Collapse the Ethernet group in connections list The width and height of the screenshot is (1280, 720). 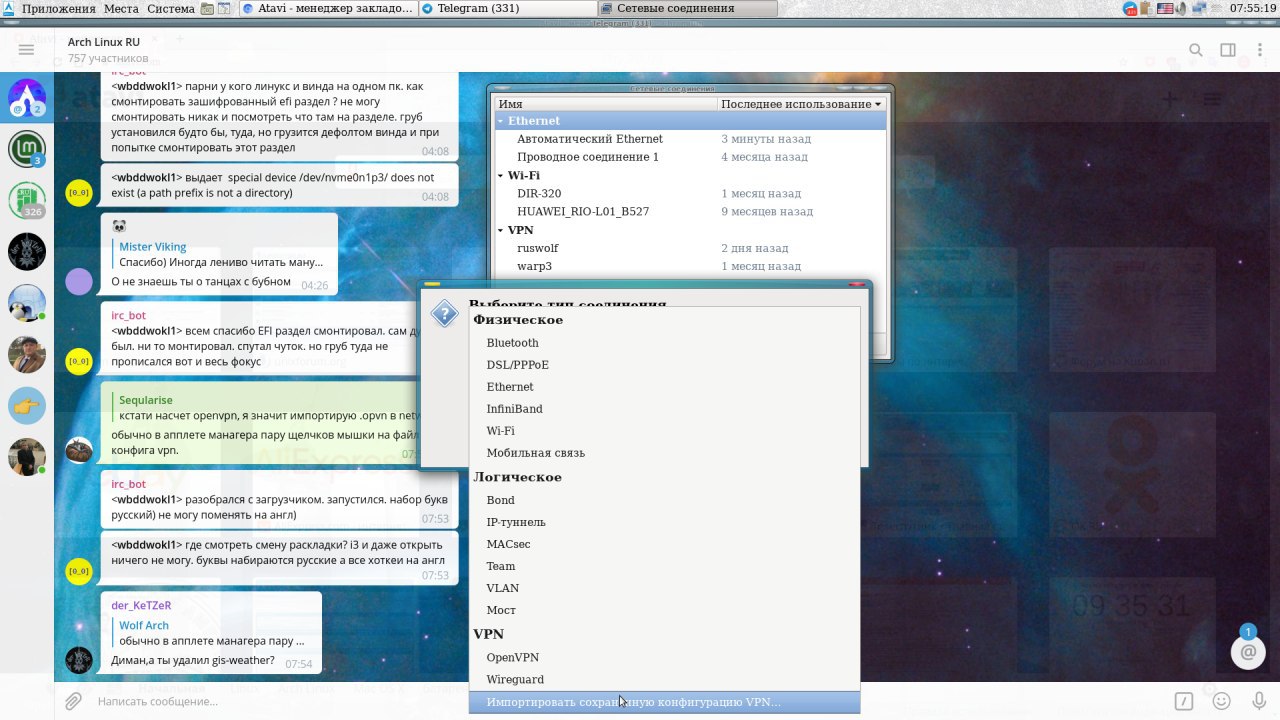click(x=501, y=121)
